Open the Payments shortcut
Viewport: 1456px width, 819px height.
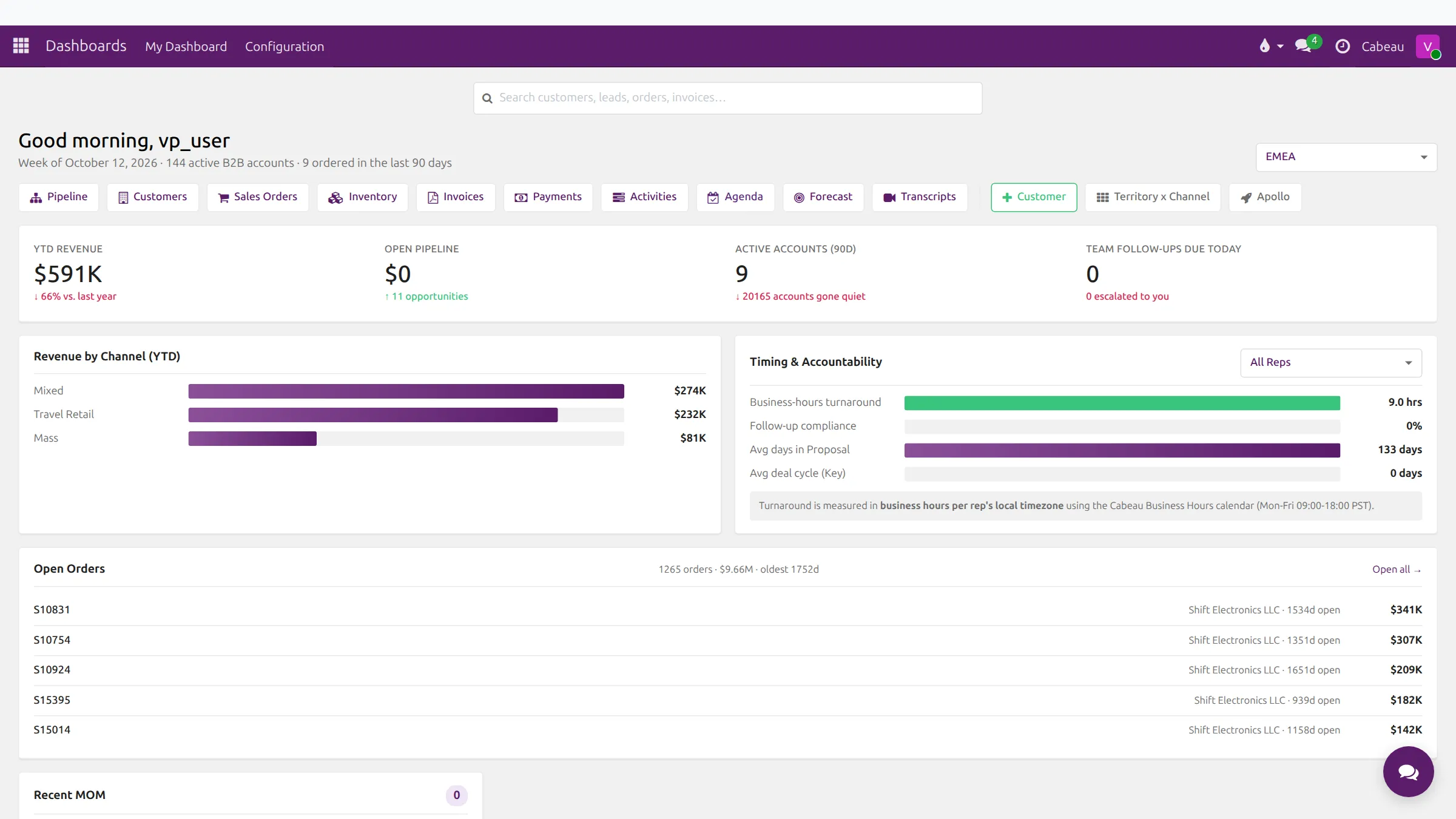tap(548, 197)
